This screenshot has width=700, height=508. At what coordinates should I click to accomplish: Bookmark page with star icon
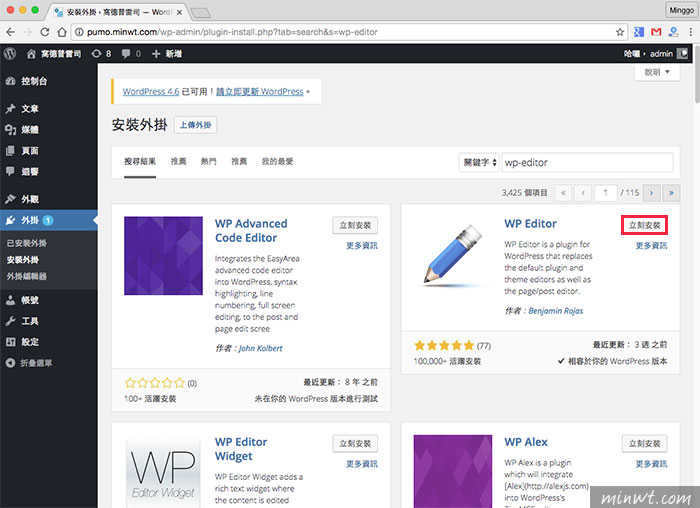620,32
